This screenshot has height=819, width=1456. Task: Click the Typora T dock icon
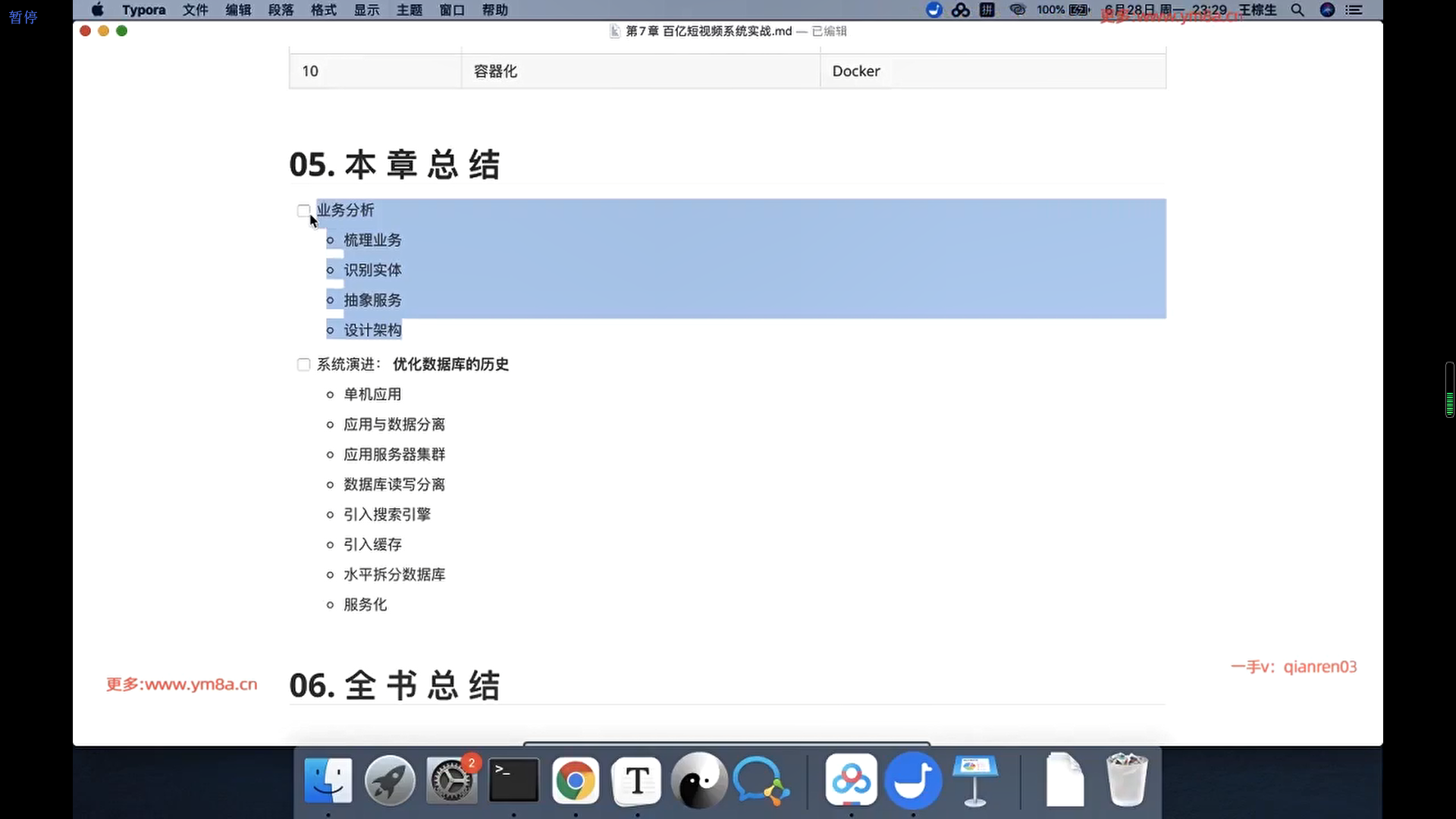(637, 780)
